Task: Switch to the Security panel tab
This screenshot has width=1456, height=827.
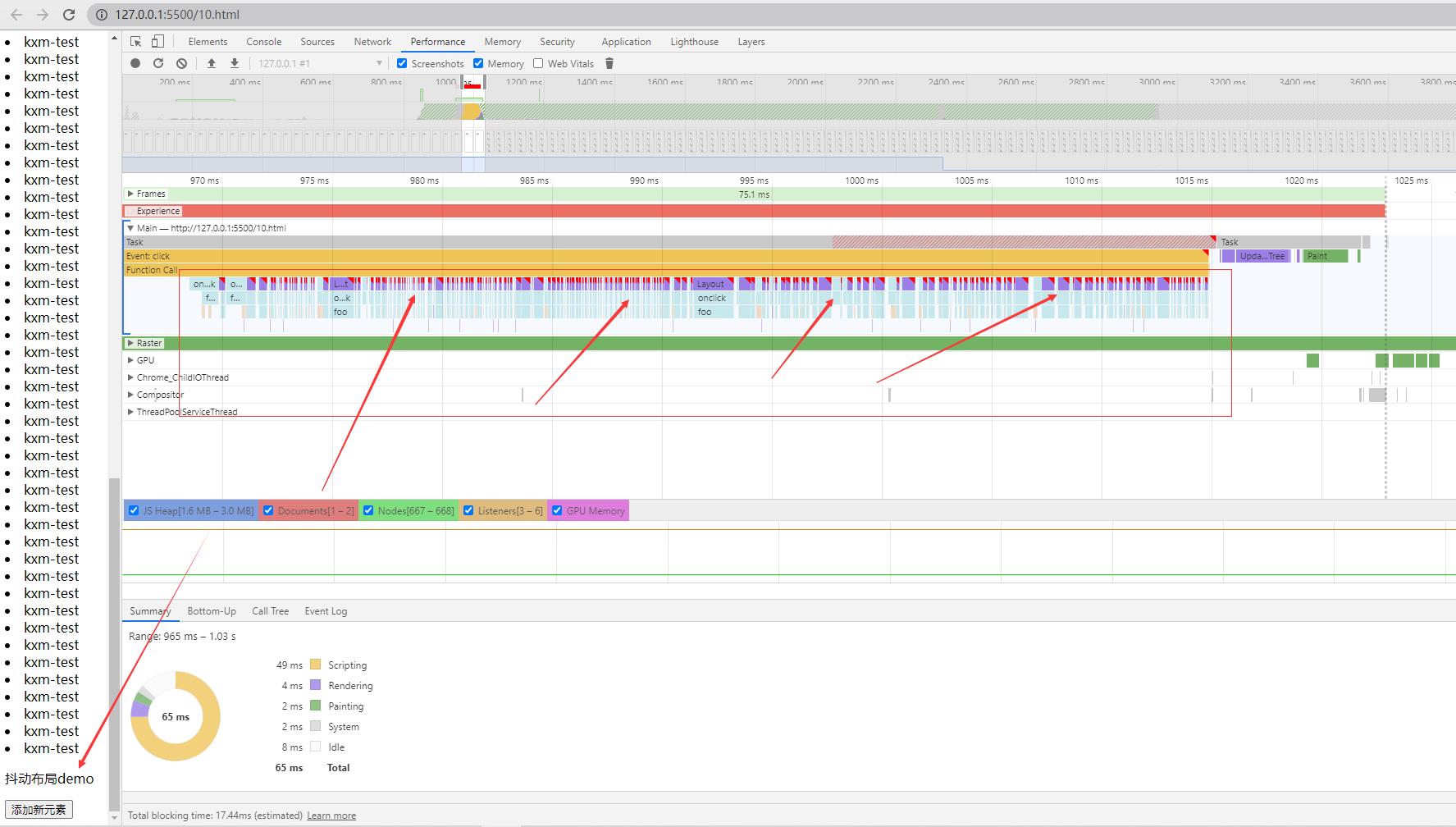Action: [x=558, y=42]
